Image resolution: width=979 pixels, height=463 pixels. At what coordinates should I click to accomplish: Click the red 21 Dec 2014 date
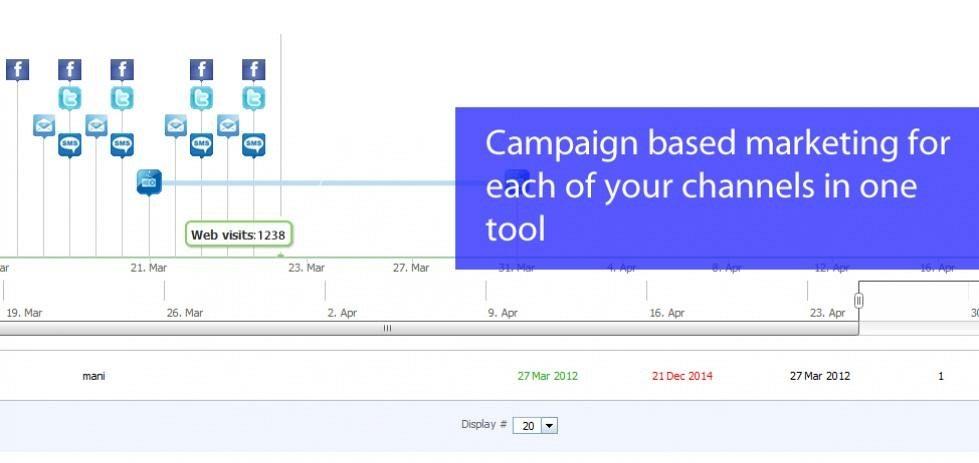[x=682, y=377]
